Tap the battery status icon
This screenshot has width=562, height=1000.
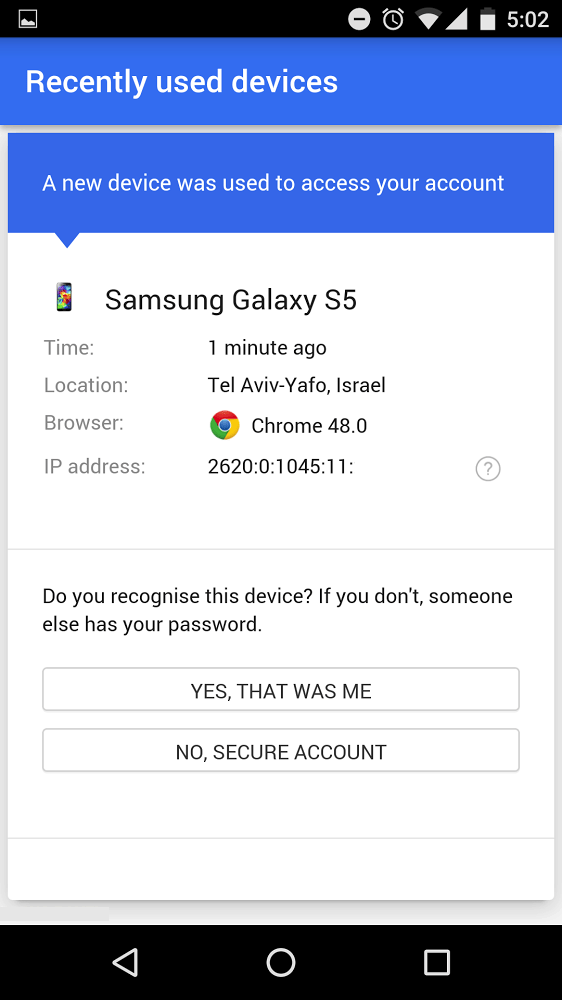pyautogui.click(x=488, y=19)
